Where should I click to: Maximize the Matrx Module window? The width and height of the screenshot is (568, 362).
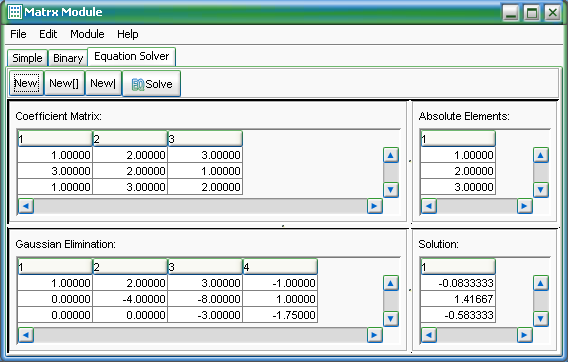point(531,13)
